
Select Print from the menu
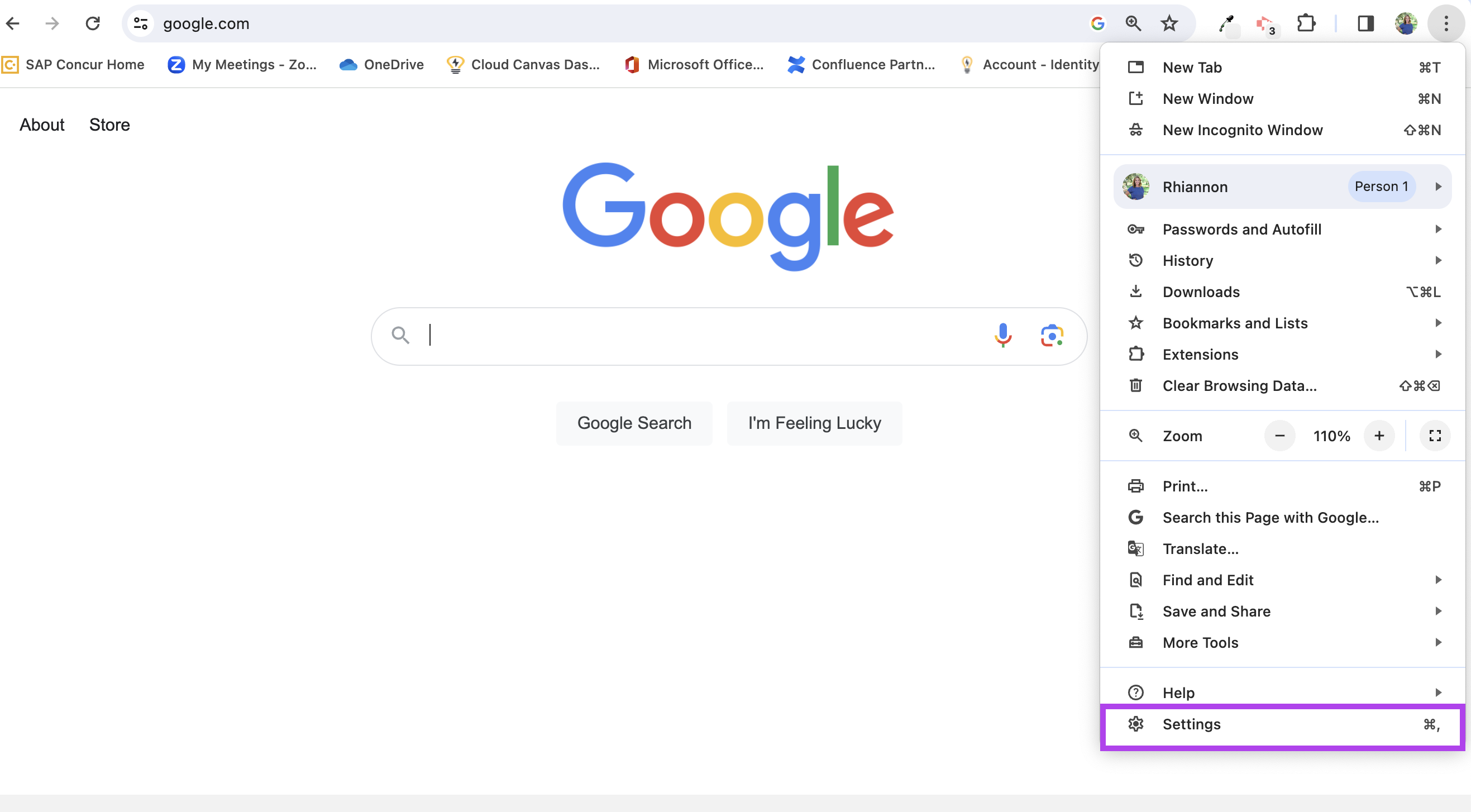(x=1283, y=486)
